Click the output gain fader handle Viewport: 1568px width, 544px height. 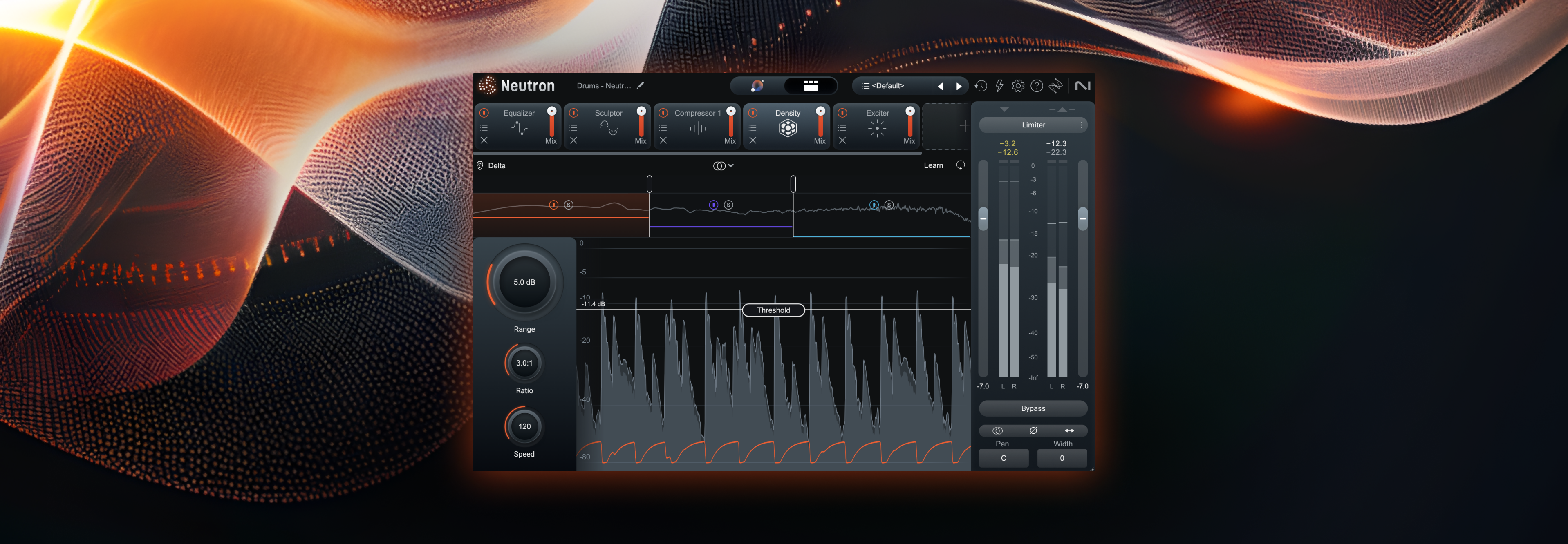(x=1082, y=218)
